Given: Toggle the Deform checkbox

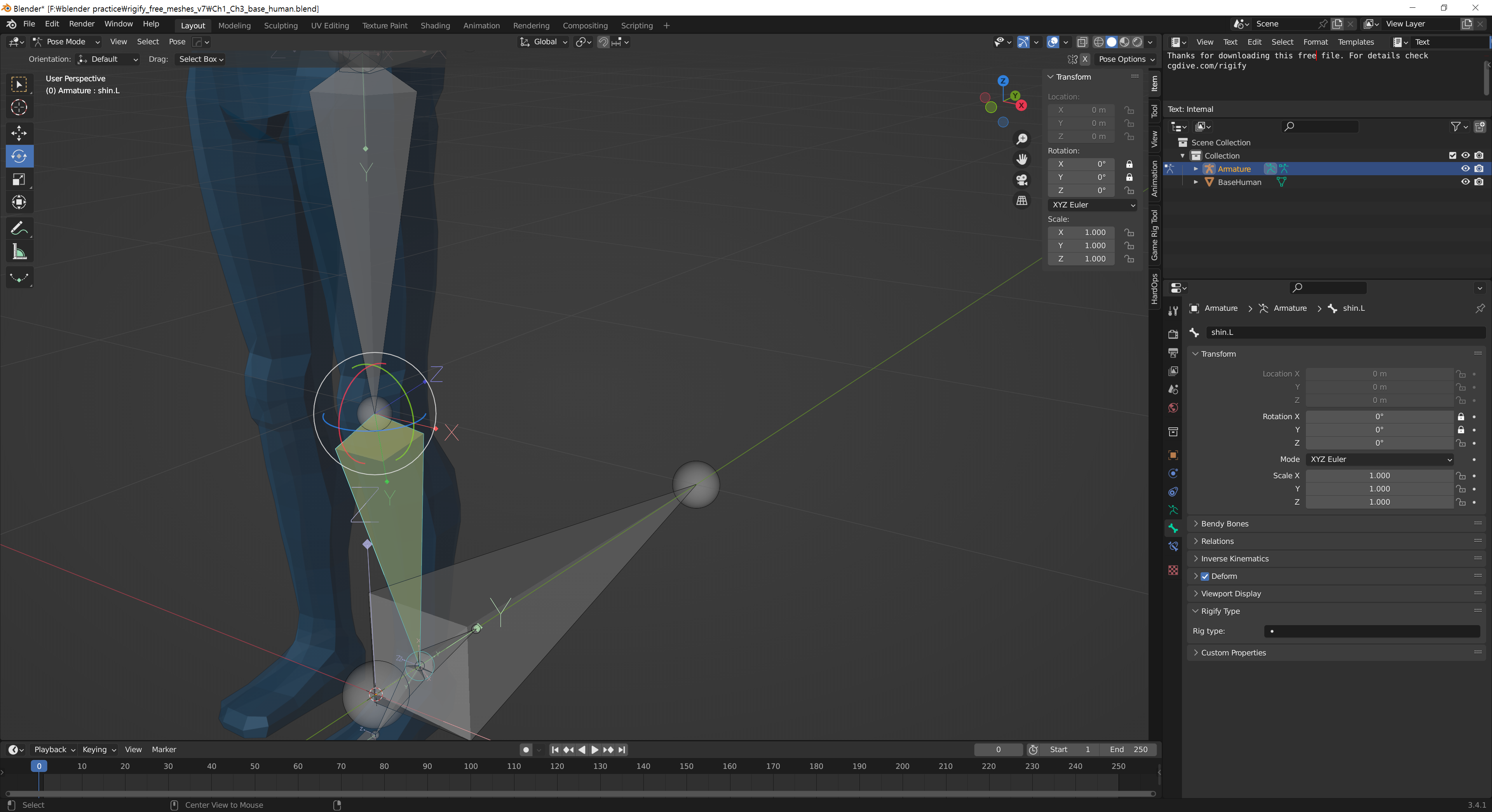Looking at the screenshot, I should click(x=1205, y=576).
